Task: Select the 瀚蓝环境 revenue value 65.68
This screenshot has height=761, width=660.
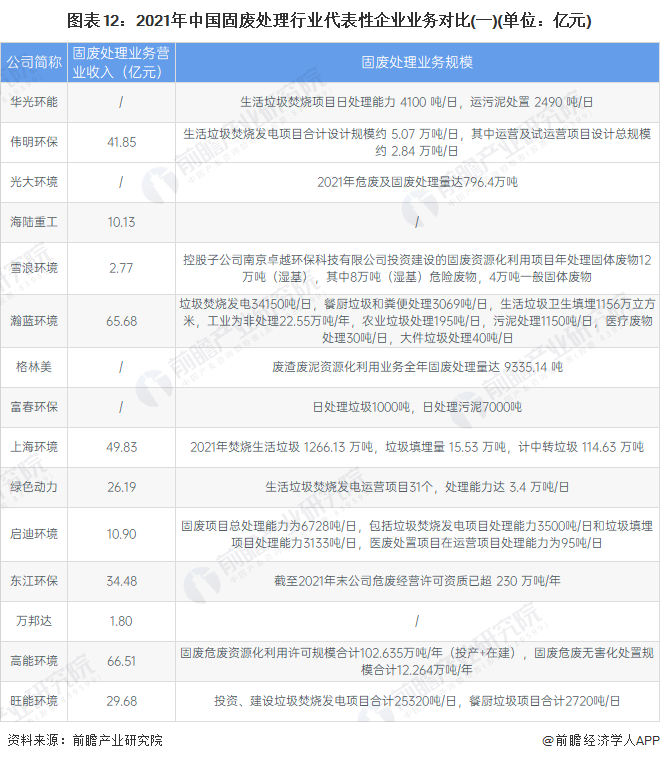Action: click(120, 320)
